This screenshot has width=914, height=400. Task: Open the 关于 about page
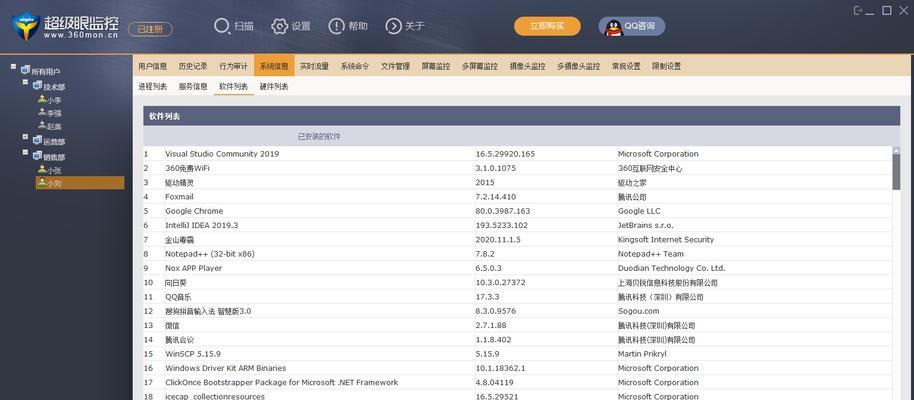coord(405,26)
